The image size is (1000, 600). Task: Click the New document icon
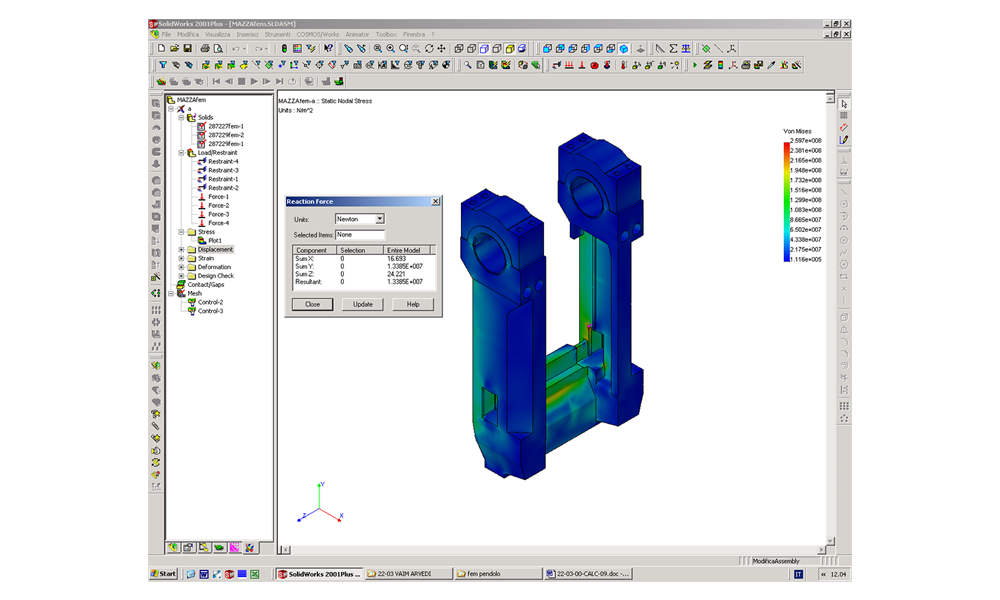pyautogui.click(x=162, y=48)
